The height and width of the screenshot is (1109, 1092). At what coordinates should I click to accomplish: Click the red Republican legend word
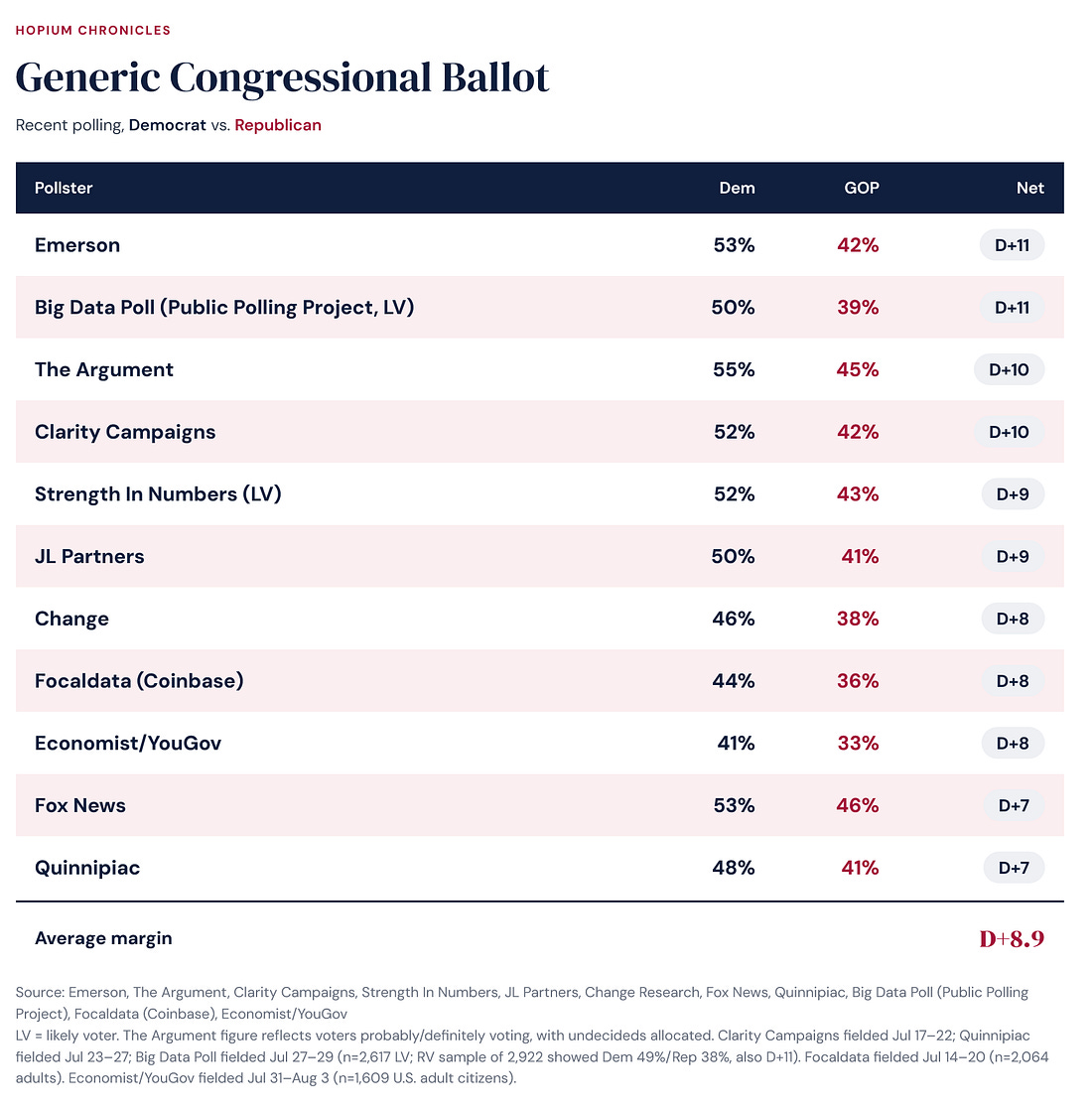[278, 125]
